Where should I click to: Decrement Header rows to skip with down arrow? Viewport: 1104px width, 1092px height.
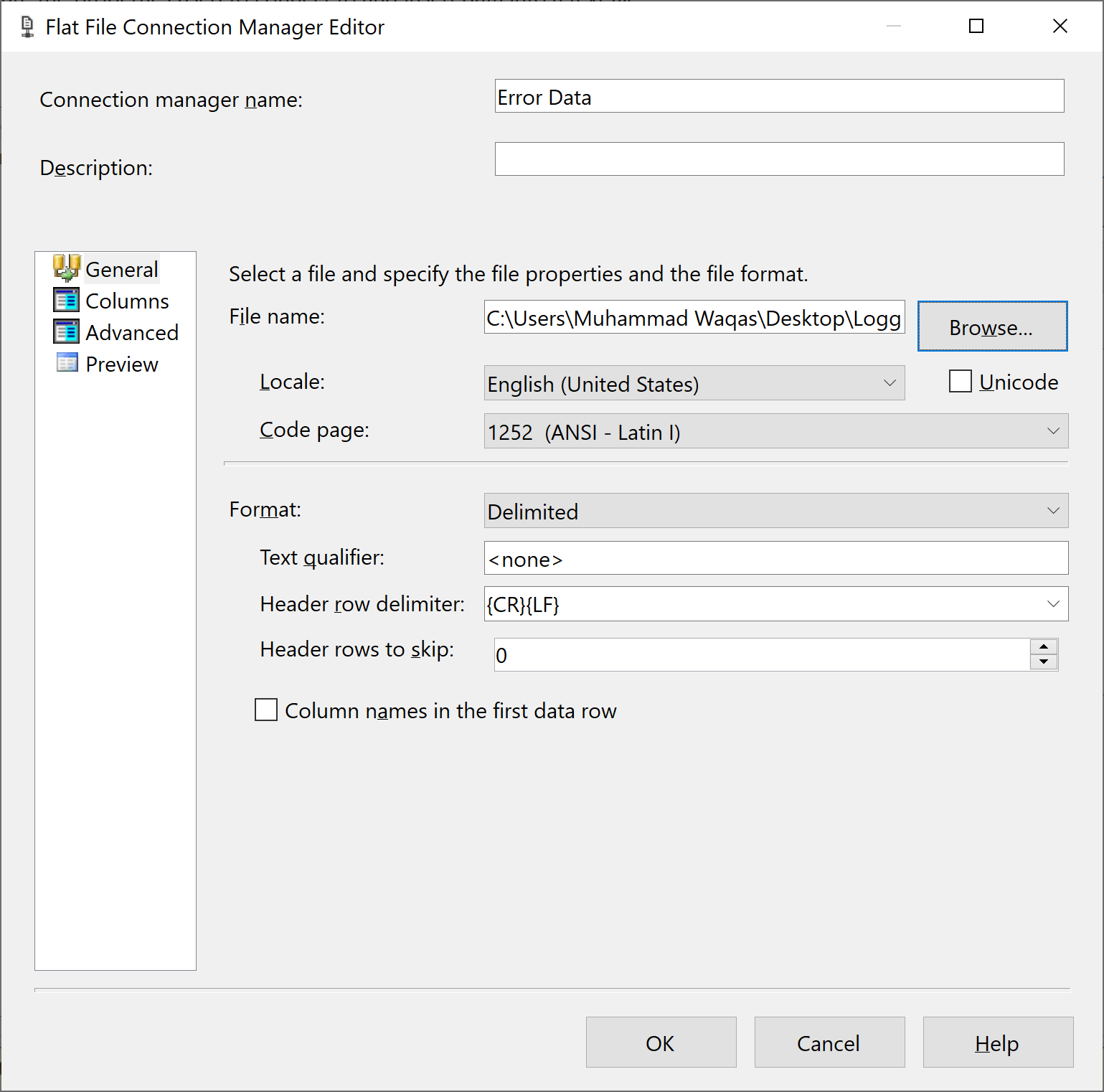click(x=1044, y=662)
